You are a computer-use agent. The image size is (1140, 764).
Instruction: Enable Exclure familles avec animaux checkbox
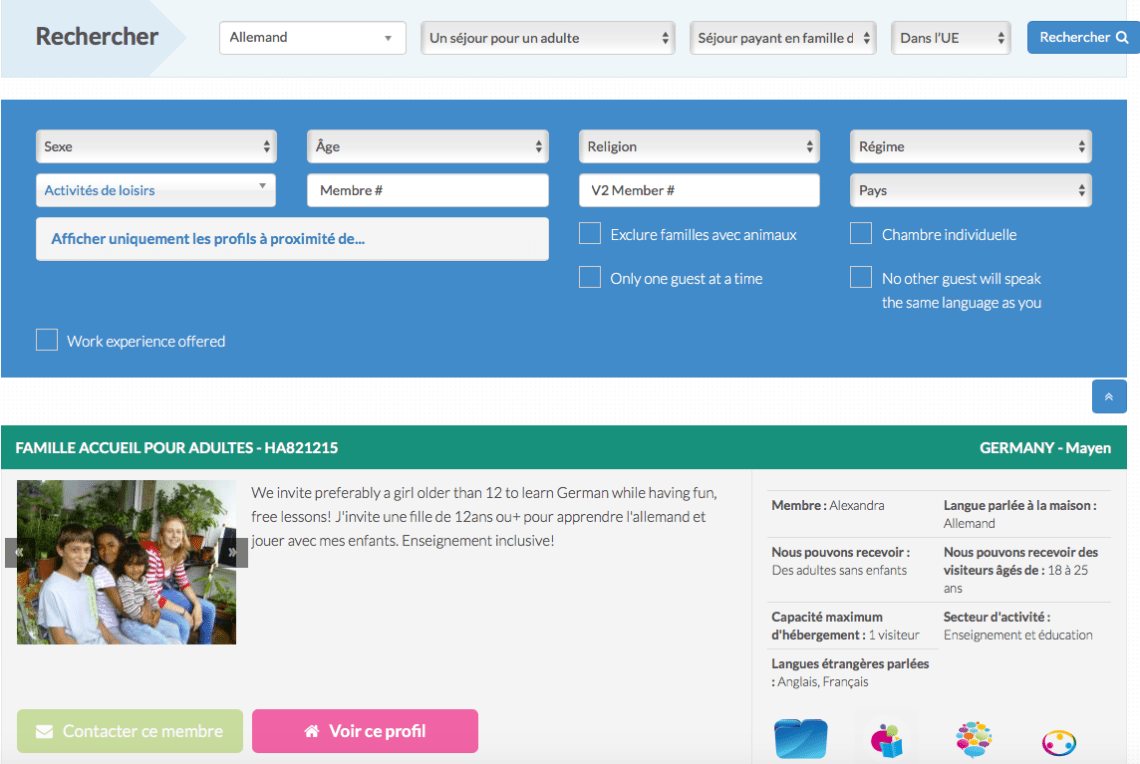click(x=590, y=234)
